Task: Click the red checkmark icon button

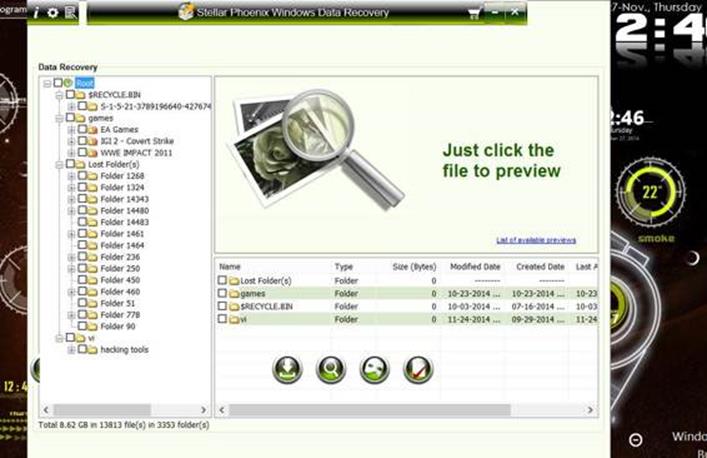Action: (418, 369)
